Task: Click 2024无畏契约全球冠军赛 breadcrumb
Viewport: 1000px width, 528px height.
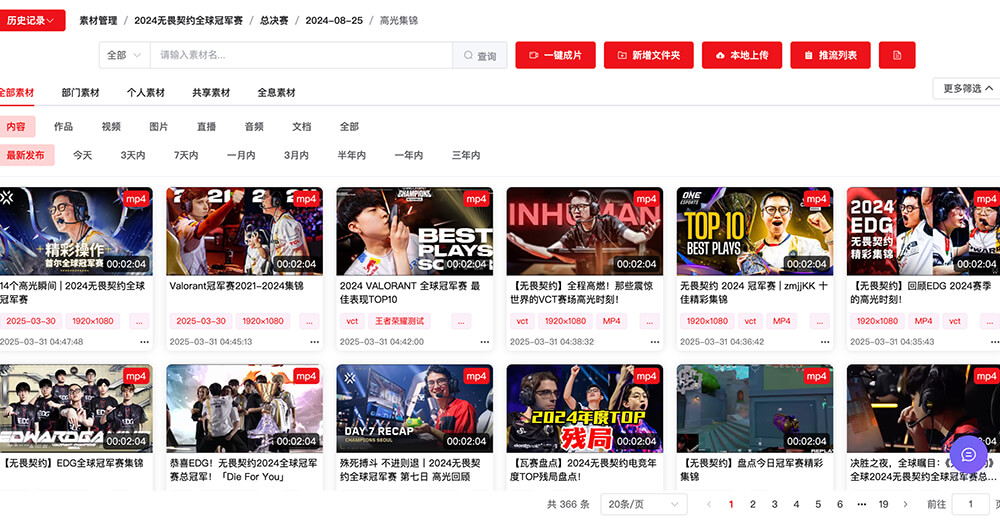Action: pos(188,20)
